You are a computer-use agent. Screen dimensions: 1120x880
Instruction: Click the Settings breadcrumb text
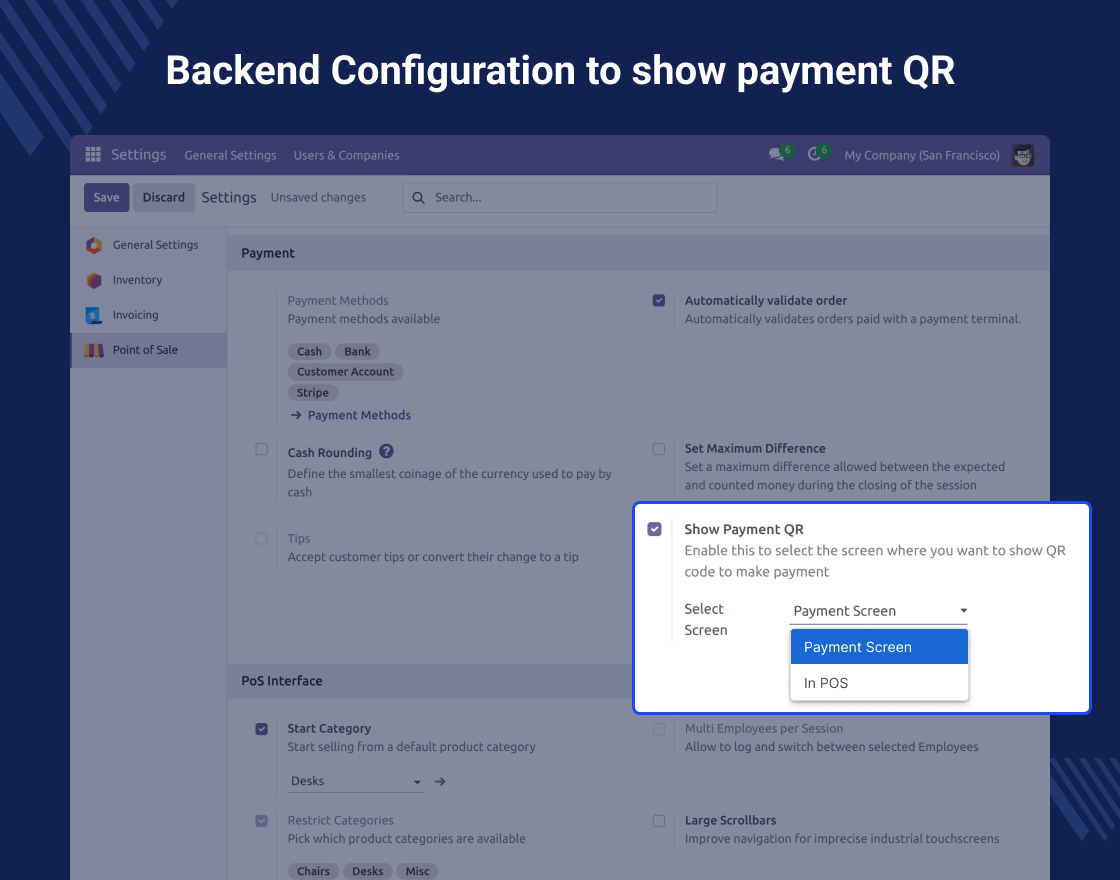(x=229, y=198)
